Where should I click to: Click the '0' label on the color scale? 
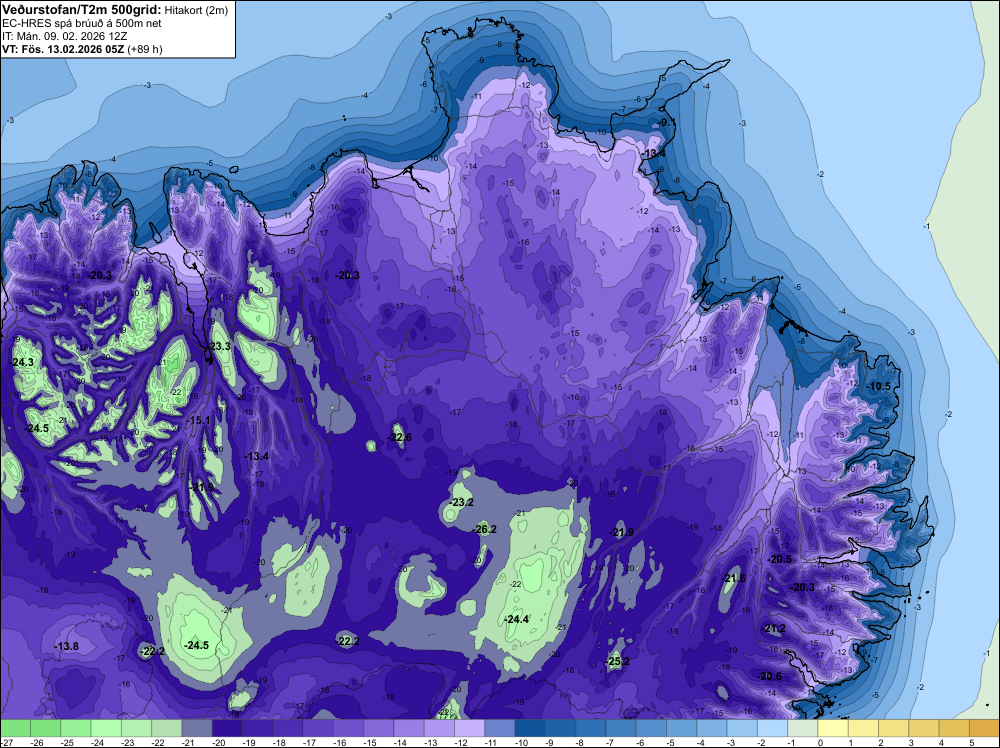tap(820, 742)
